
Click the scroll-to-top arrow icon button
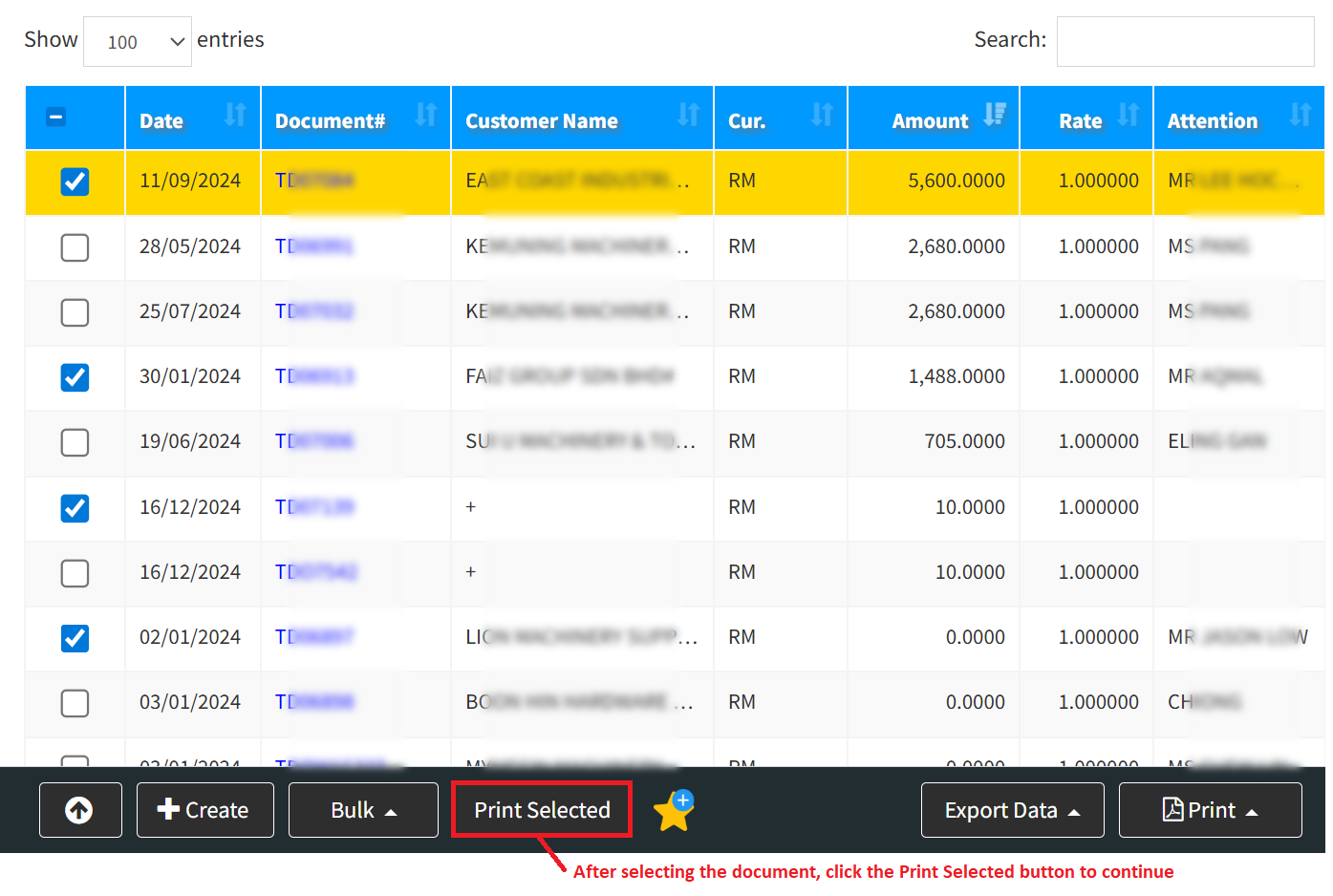(x=80, y=810)
